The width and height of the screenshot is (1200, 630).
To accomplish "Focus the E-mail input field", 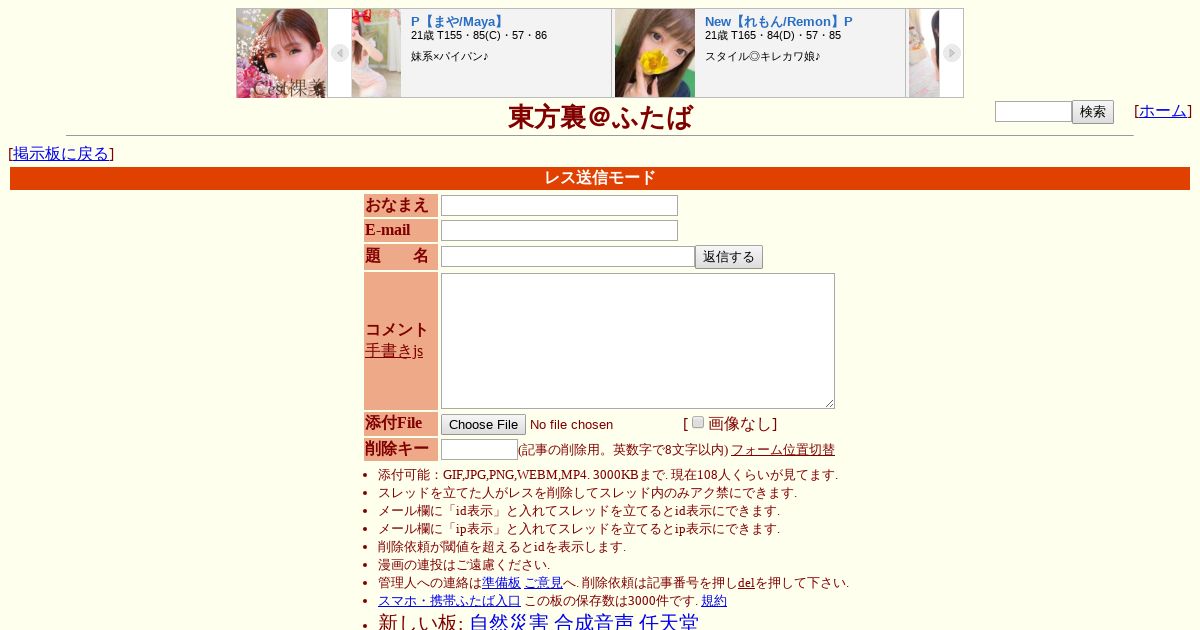I will coord(559,231).
